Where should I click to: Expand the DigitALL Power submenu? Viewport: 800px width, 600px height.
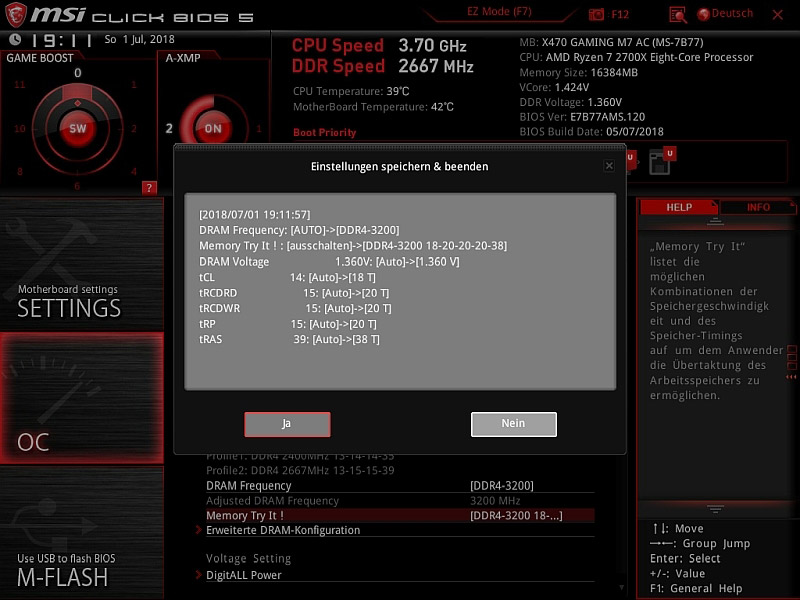243,575
